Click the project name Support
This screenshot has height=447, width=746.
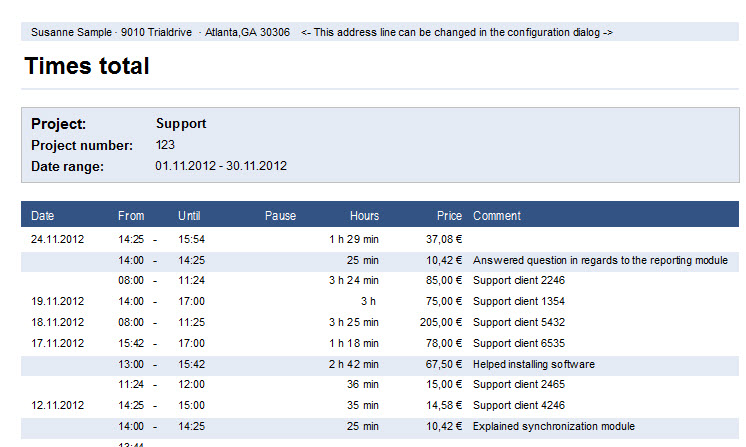tap(181, 124)
